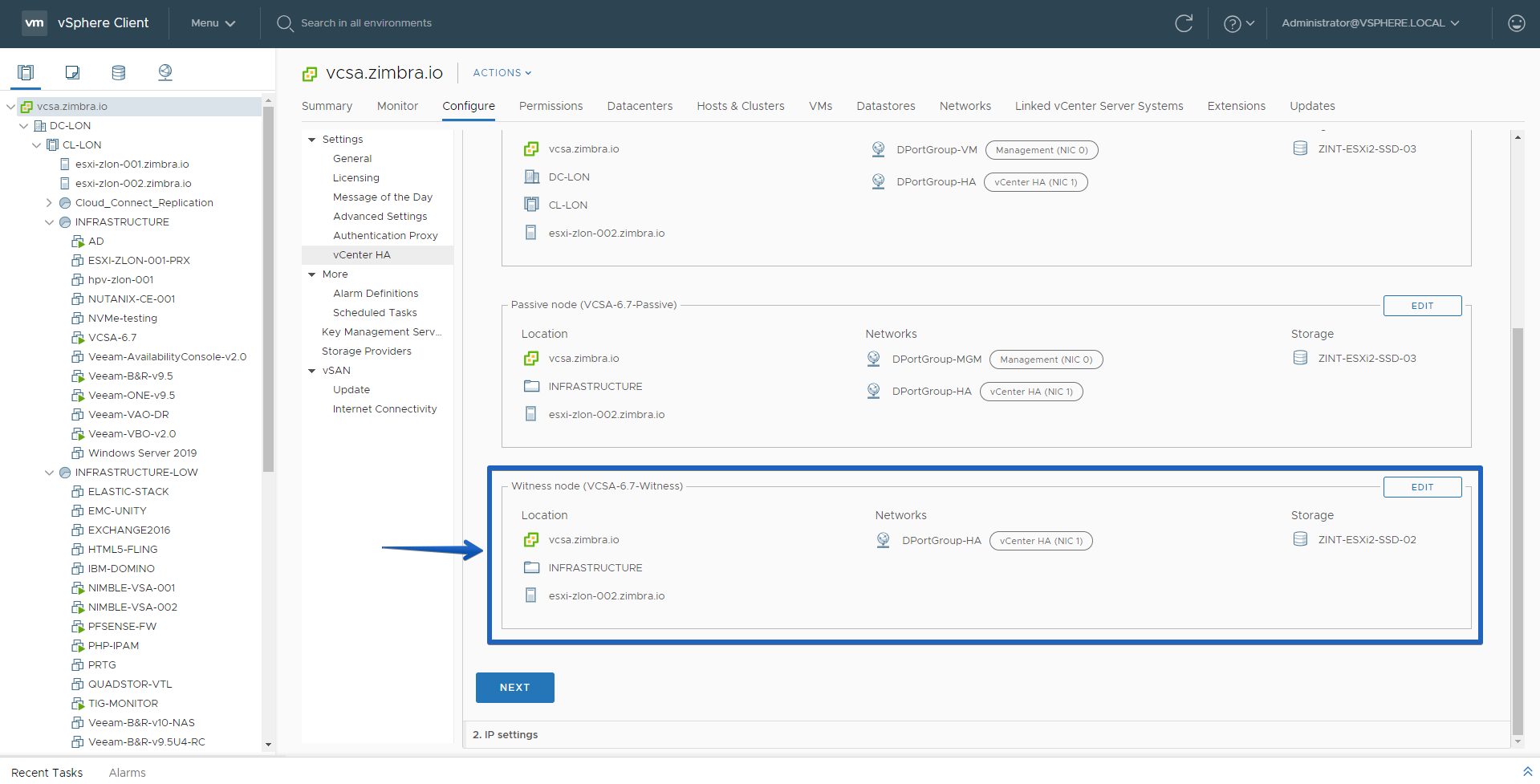Viewport: 1540px width, 784px height.
Task: Open the Updates tab
Action: point(1312,106)
